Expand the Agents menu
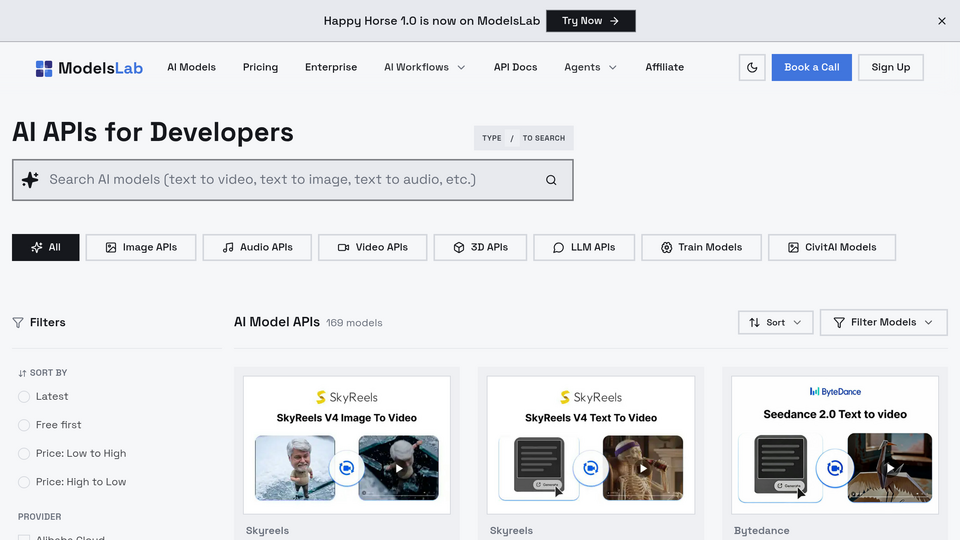This screenshot has height=540, width=960. [x=590, y=67]
